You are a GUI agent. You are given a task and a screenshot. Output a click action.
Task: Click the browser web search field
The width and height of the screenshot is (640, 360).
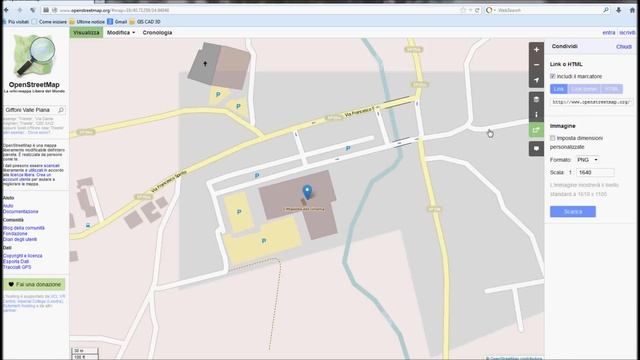tap(547, 10)
